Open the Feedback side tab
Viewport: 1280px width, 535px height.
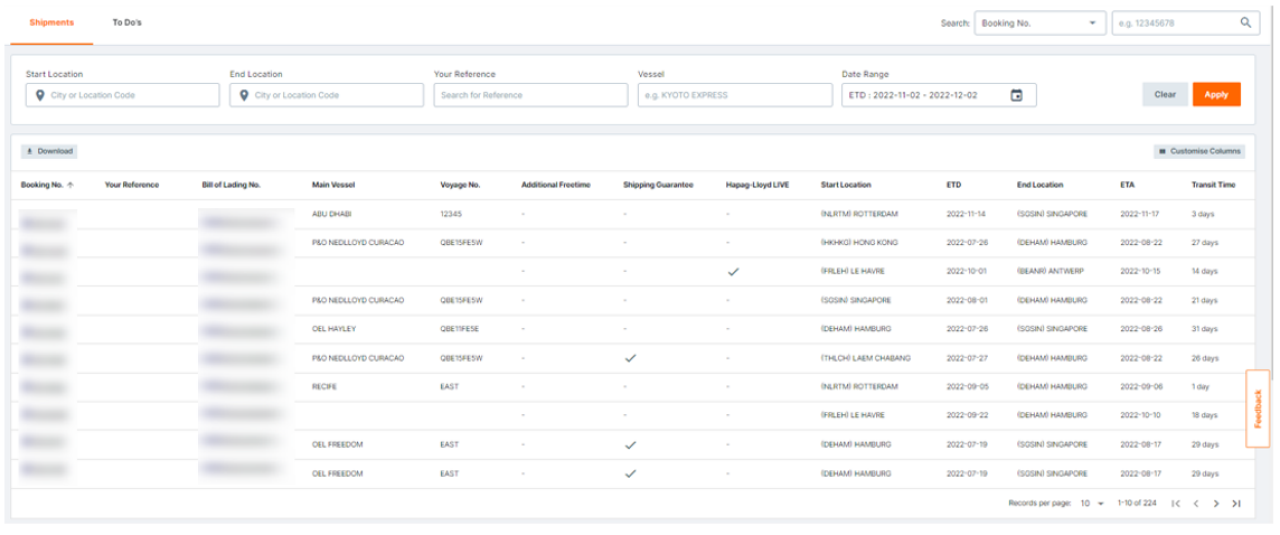click(1258, 408)
